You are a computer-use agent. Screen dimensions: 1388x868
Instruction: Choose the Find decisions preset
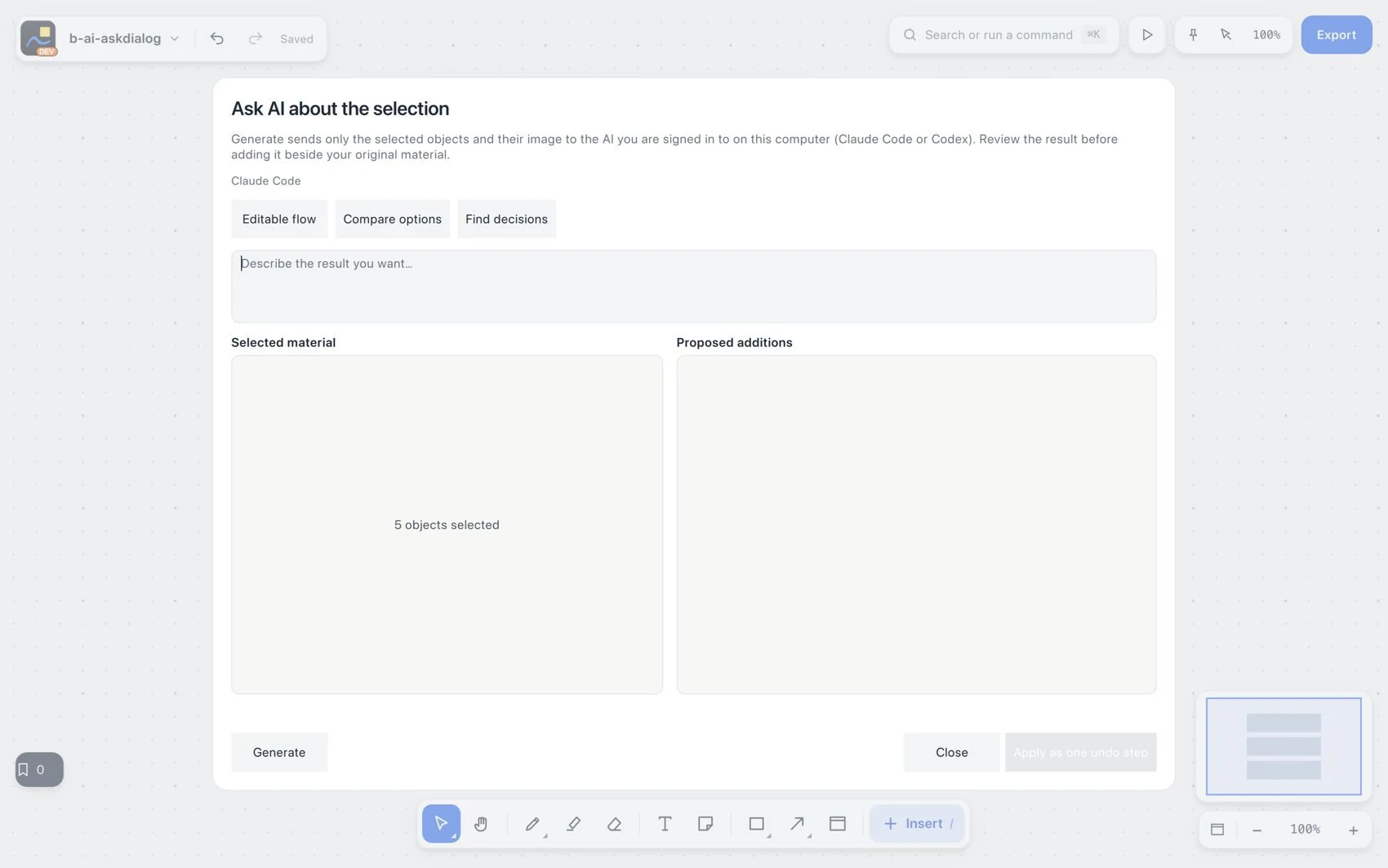pyautogui.click(x=506, y=219)
